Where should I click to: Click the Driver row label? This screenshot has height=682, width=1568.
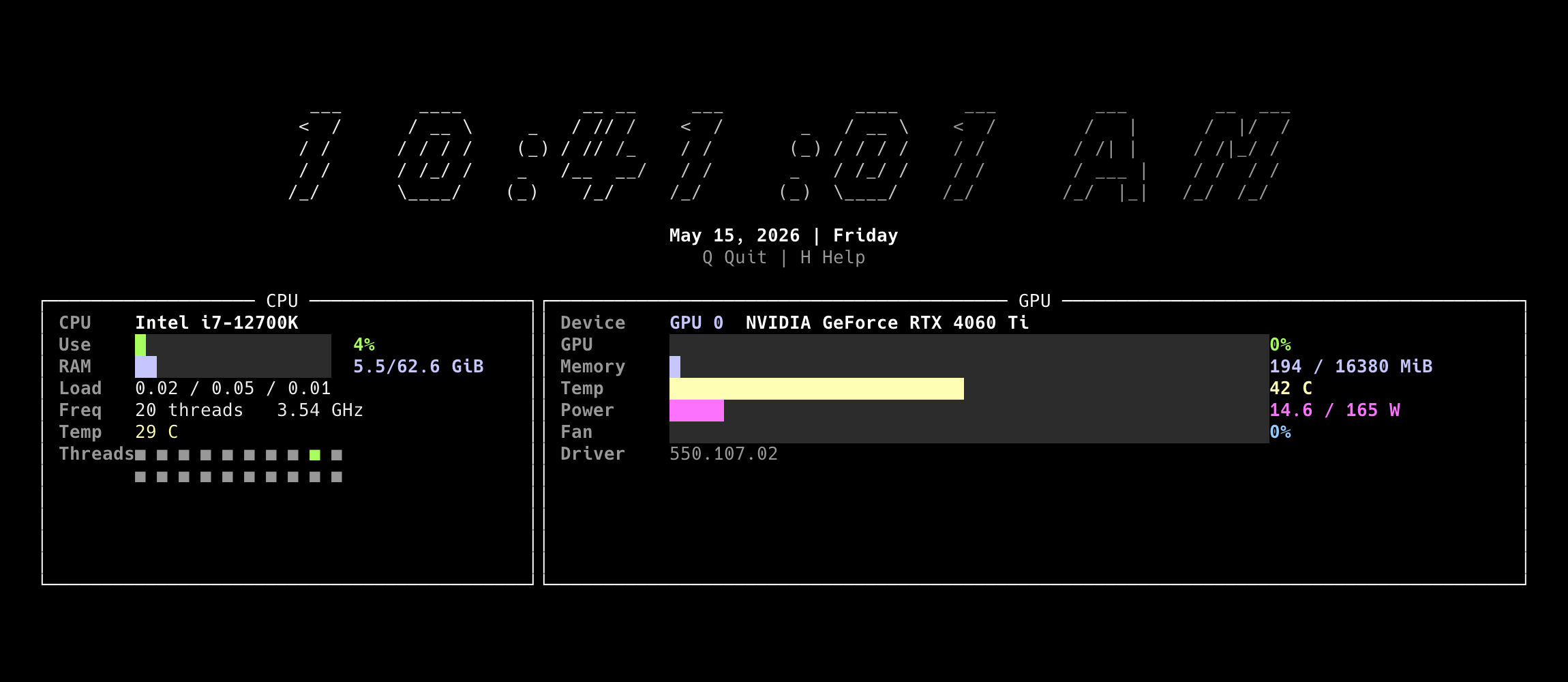click(592, 454)
